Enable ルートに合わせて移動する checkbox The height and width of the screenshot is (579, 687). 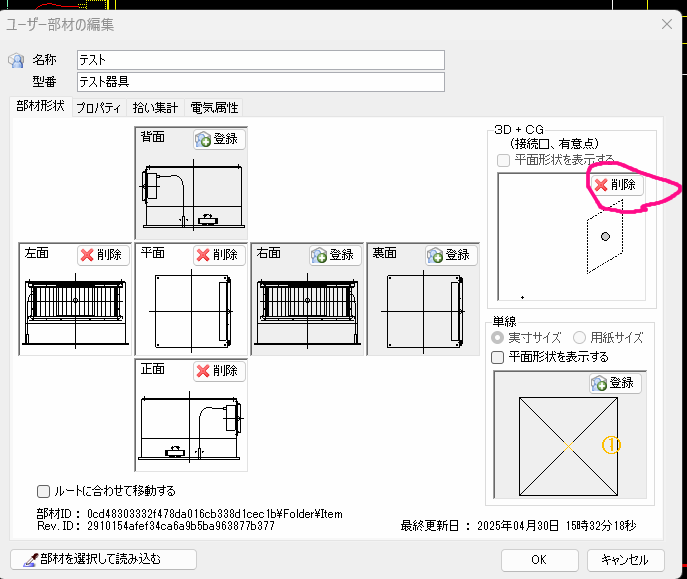(x=43, y=491)
